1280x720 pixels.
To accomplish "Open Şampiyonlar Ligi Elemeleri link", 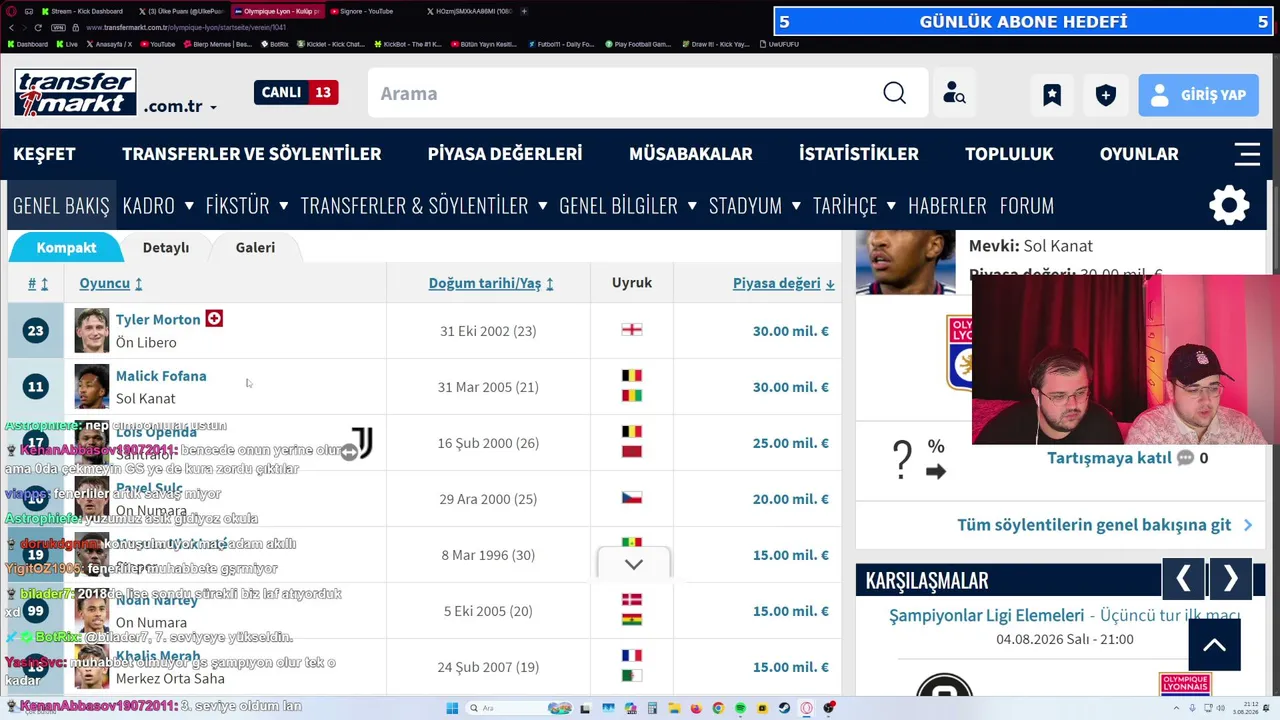I will point(986,615).
